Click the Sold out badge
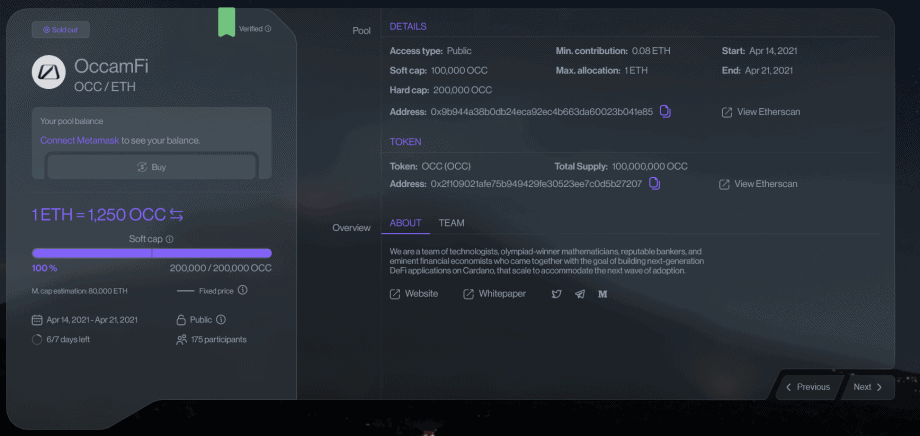The image size is (920, 436). (60, 29)
